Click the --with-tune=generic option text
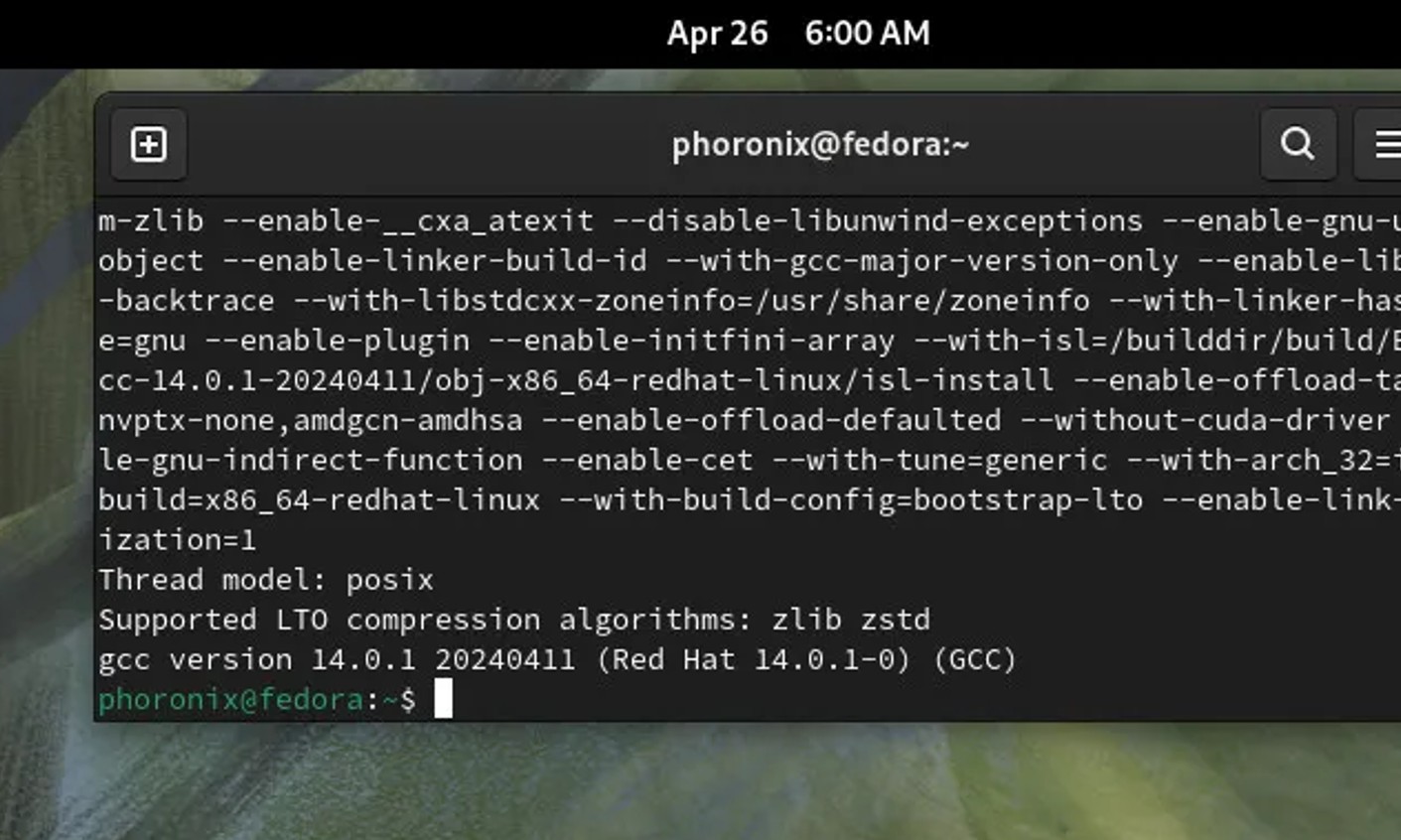 coord(938,460)
